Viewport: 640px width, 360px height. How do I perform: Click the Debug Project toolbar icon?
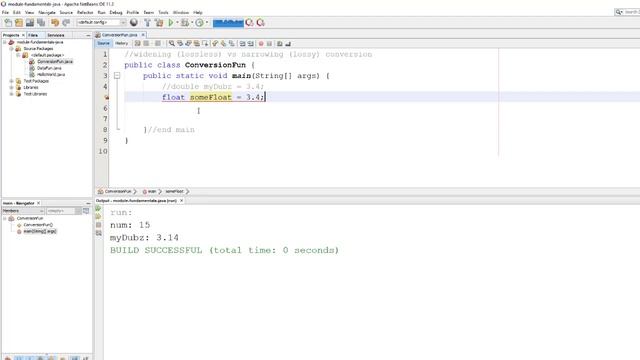(x=185, y=23)
